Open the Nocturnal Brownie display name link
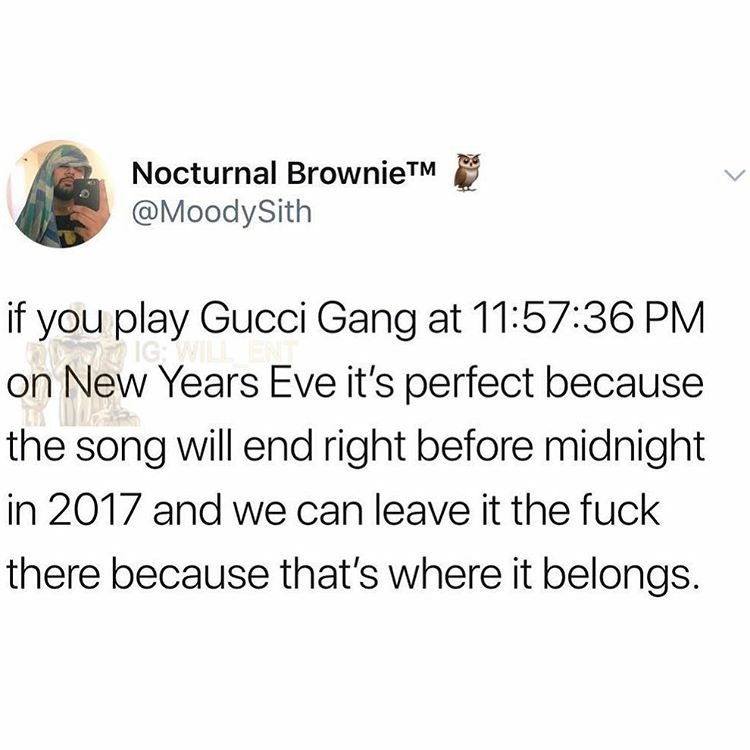Screen dimensions: 750x750 284,172
